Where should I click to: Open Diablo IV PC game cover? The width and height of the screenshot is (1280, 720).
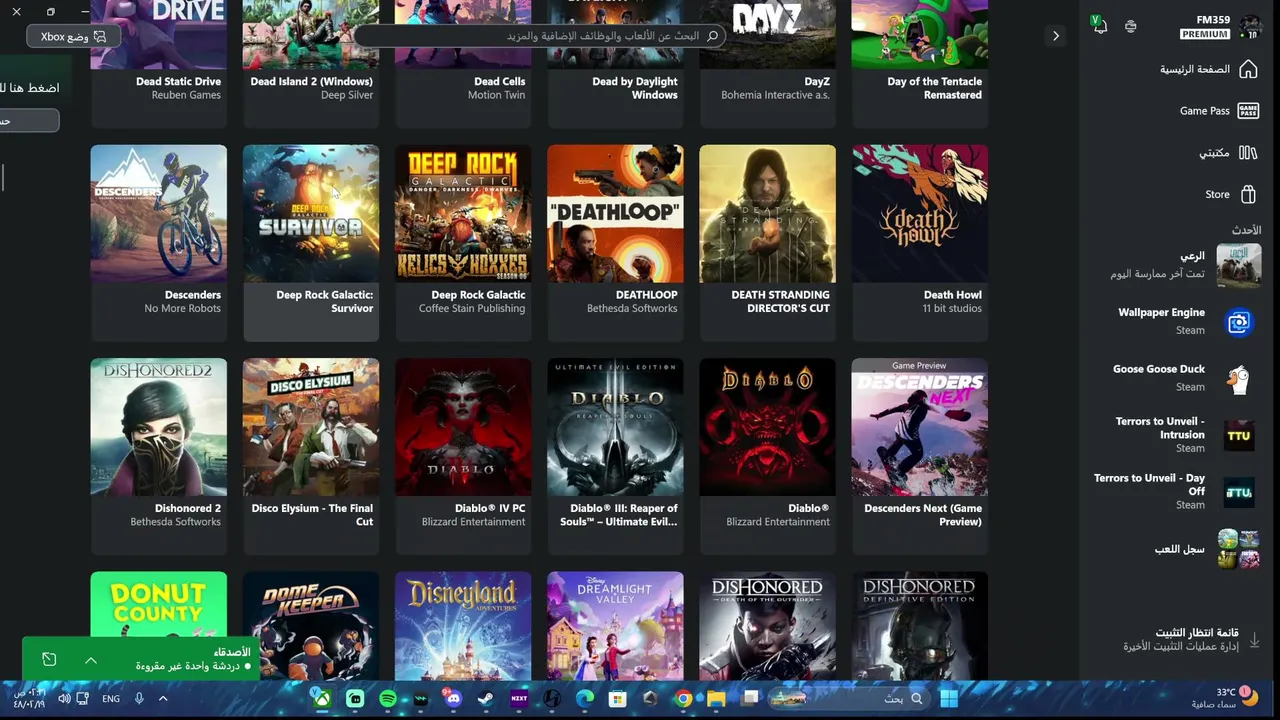coord(463,427)
